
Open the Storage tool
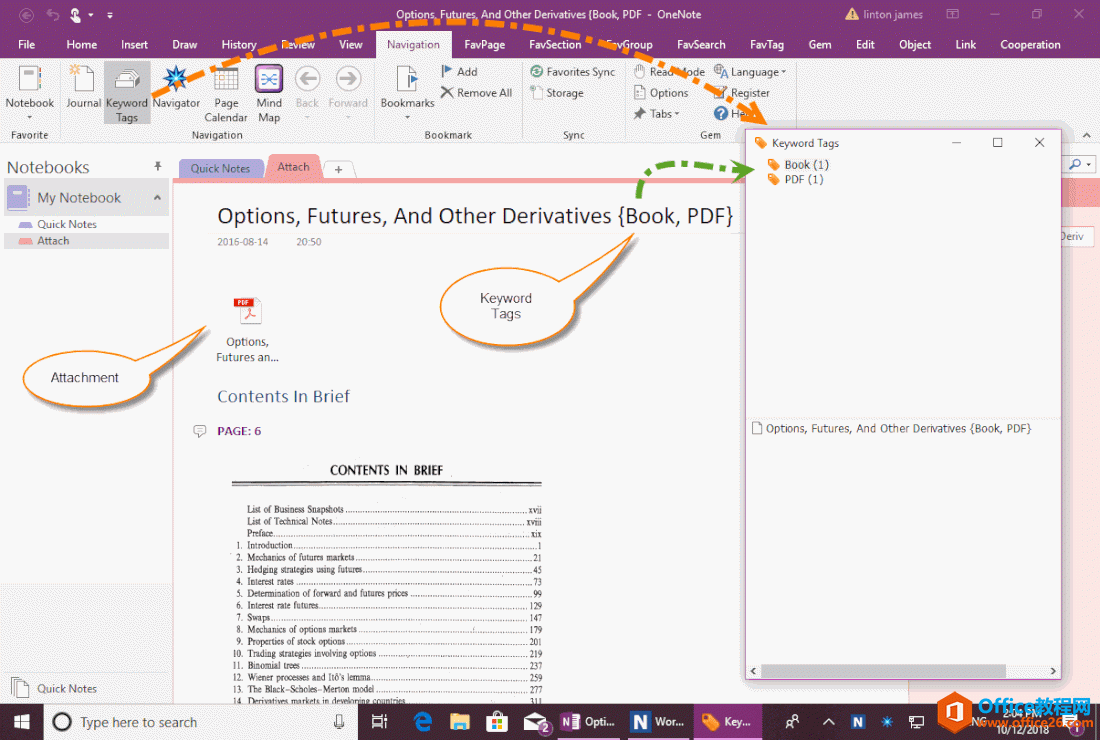[562, 92]
